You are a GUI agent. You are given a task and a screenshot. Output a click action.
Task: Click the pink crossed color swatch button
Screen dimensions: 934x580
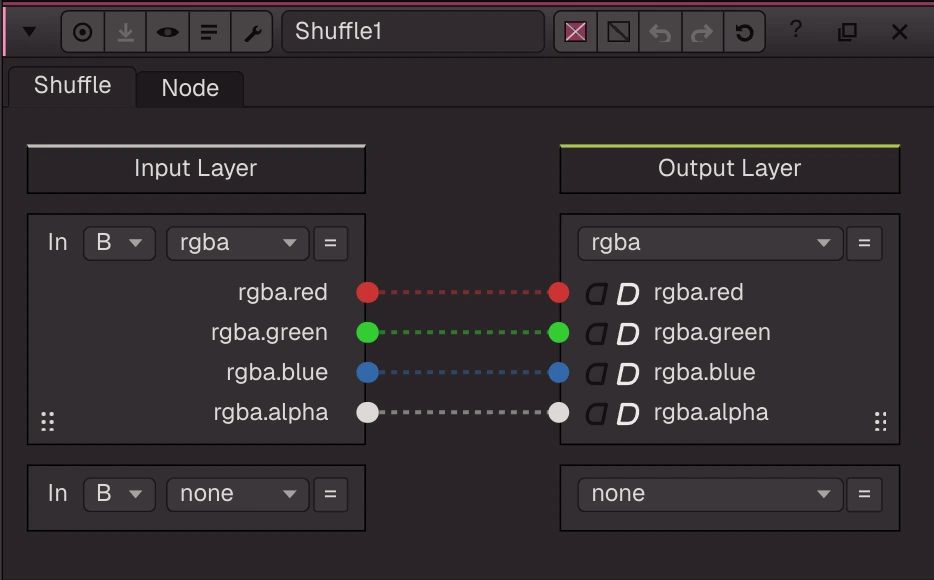[x=575, y=32]
